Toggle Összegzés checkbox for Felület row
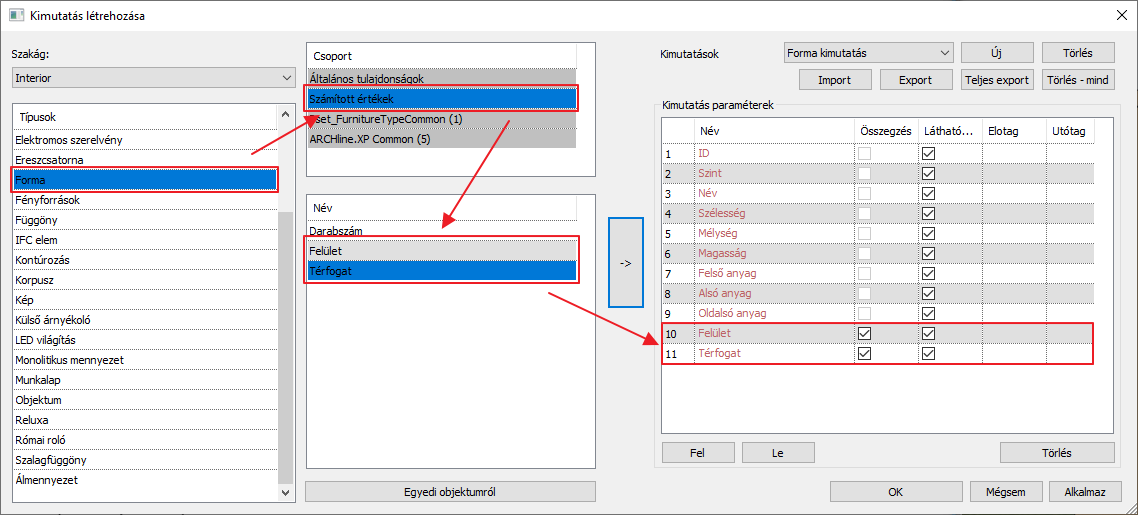The height and width of the screenshot is (515, 1138). click(x=864, y=333)
